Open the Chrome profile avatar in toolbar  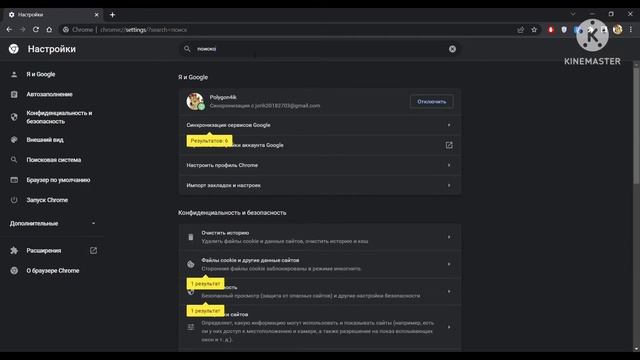(618, 30)
